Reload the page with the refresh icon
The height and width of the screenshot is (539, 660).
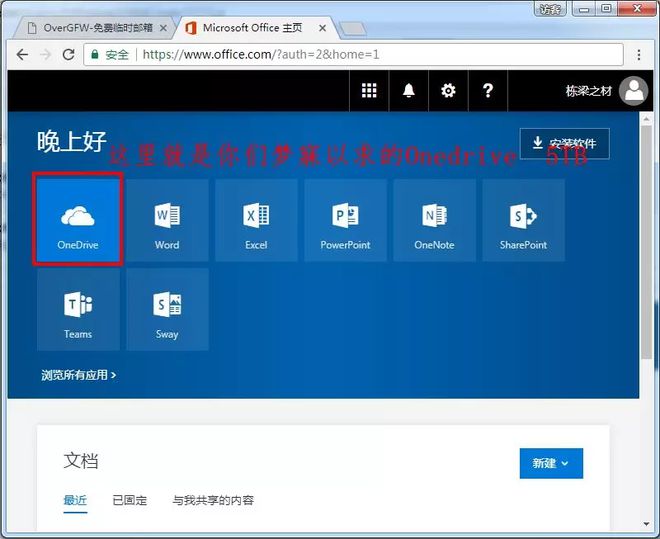pos(69,54)
